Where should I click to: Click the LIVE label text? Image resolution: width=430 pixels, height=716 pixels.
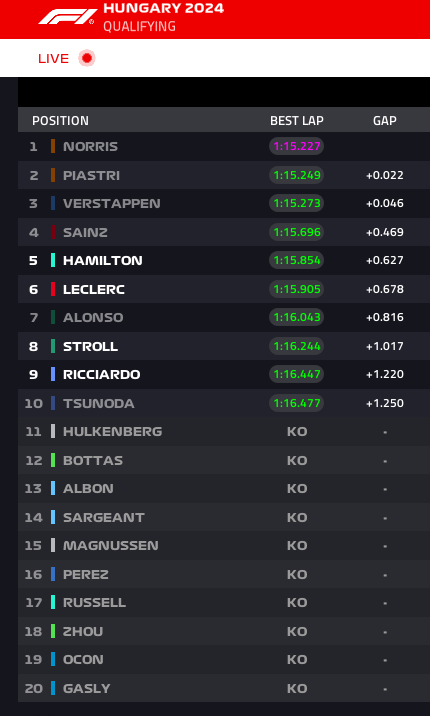pos(53,58)
